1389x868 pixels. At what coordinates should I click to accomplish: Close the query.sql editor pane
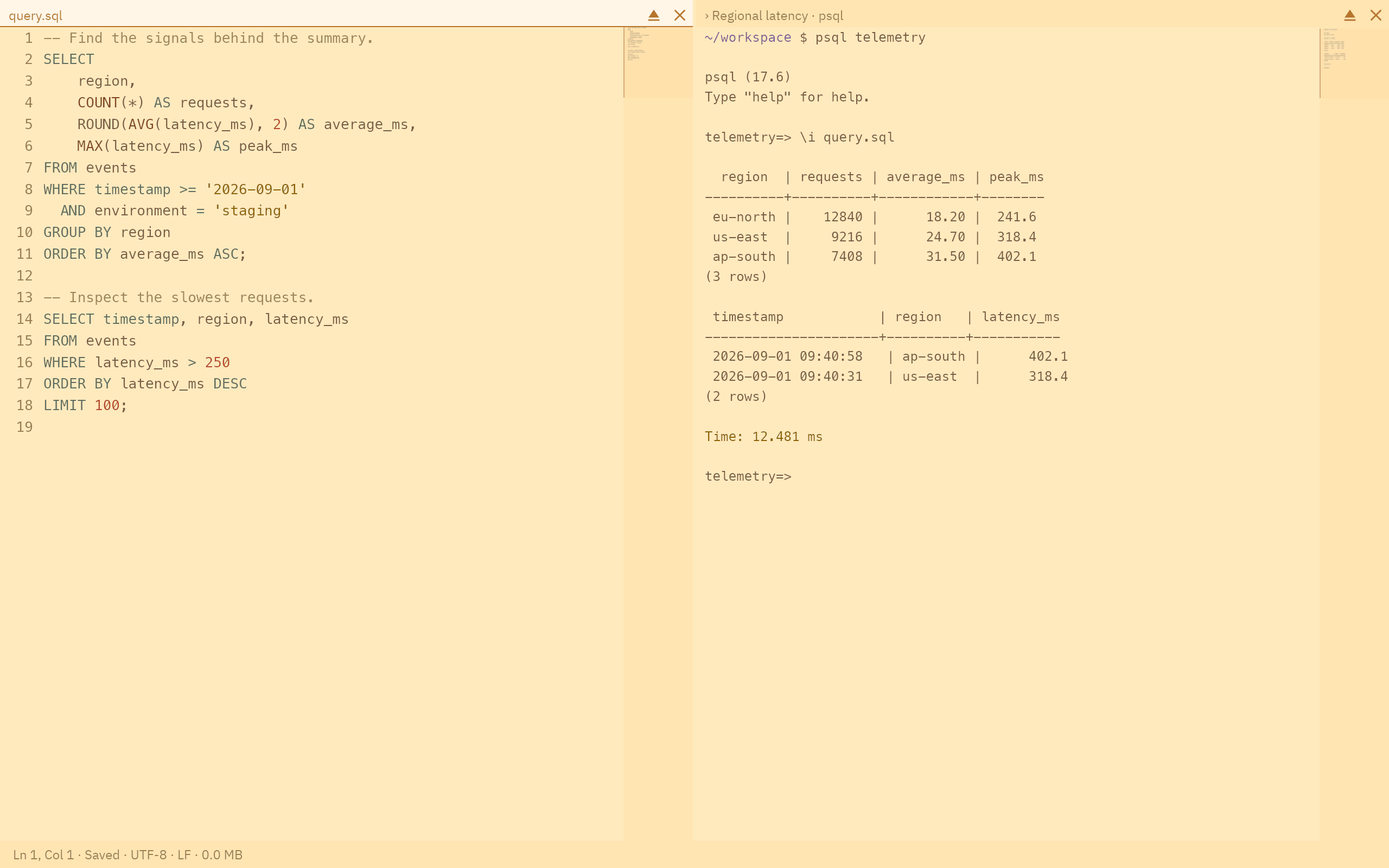tap(679, 16)
